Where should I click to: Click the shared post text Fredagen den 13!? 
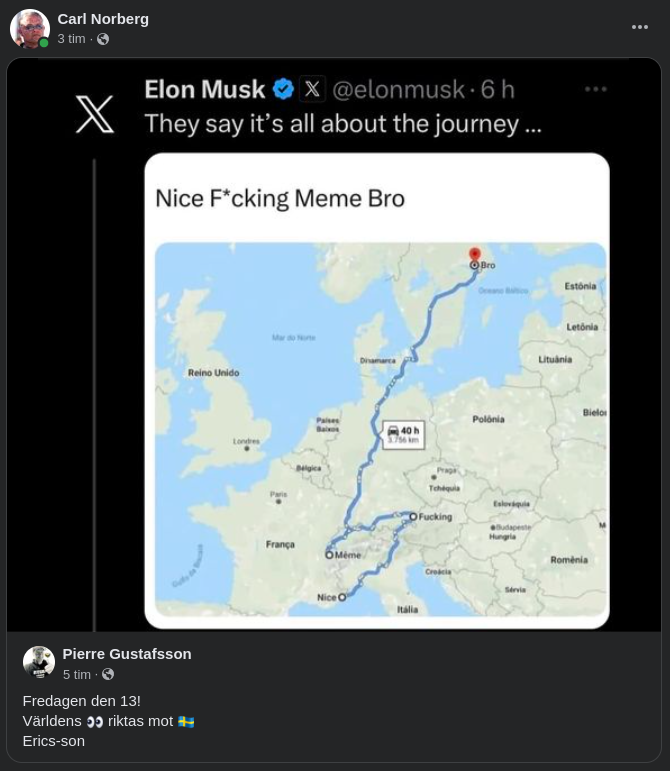click(82, 701)
